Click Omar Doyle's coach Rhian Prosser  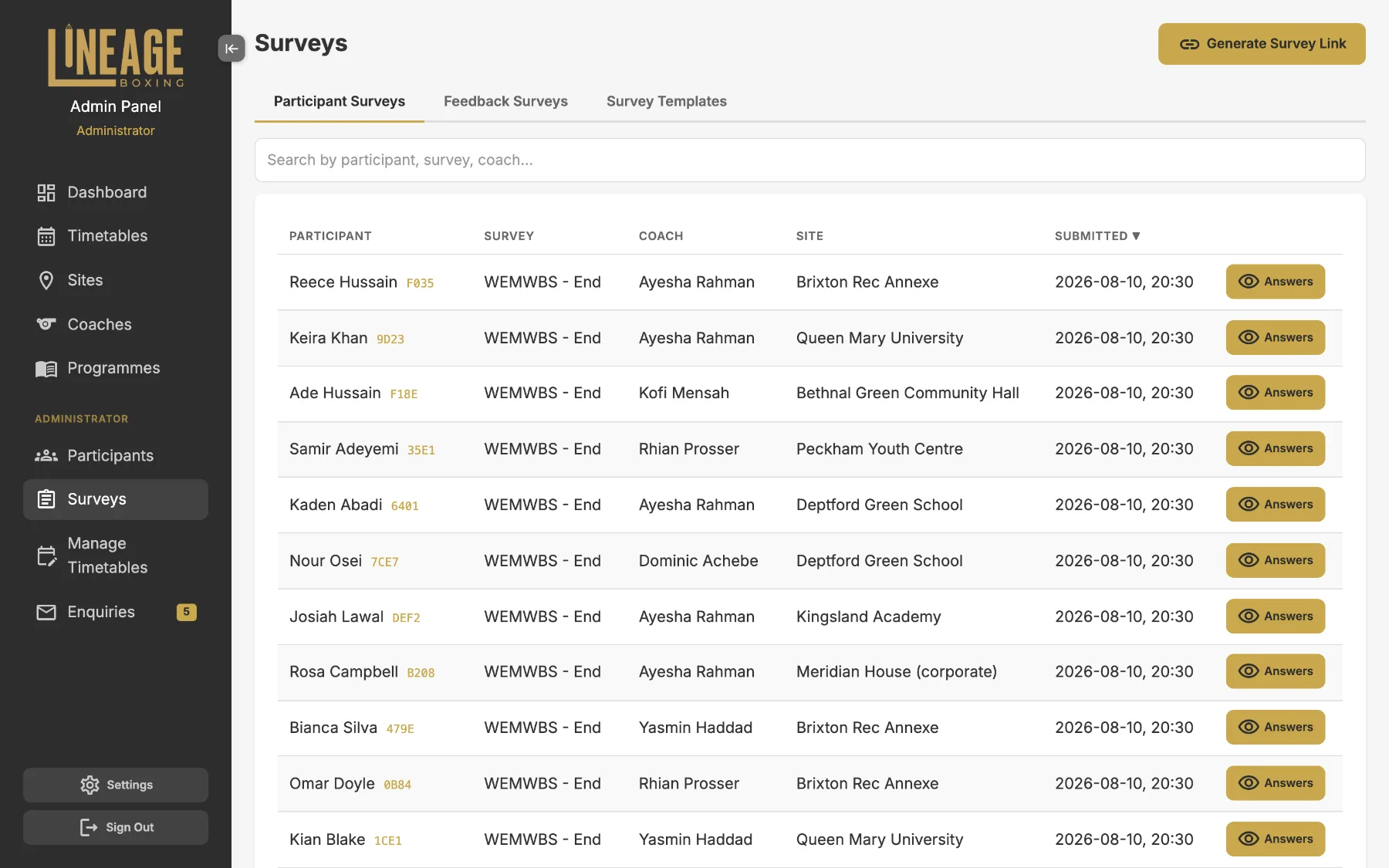689,784
